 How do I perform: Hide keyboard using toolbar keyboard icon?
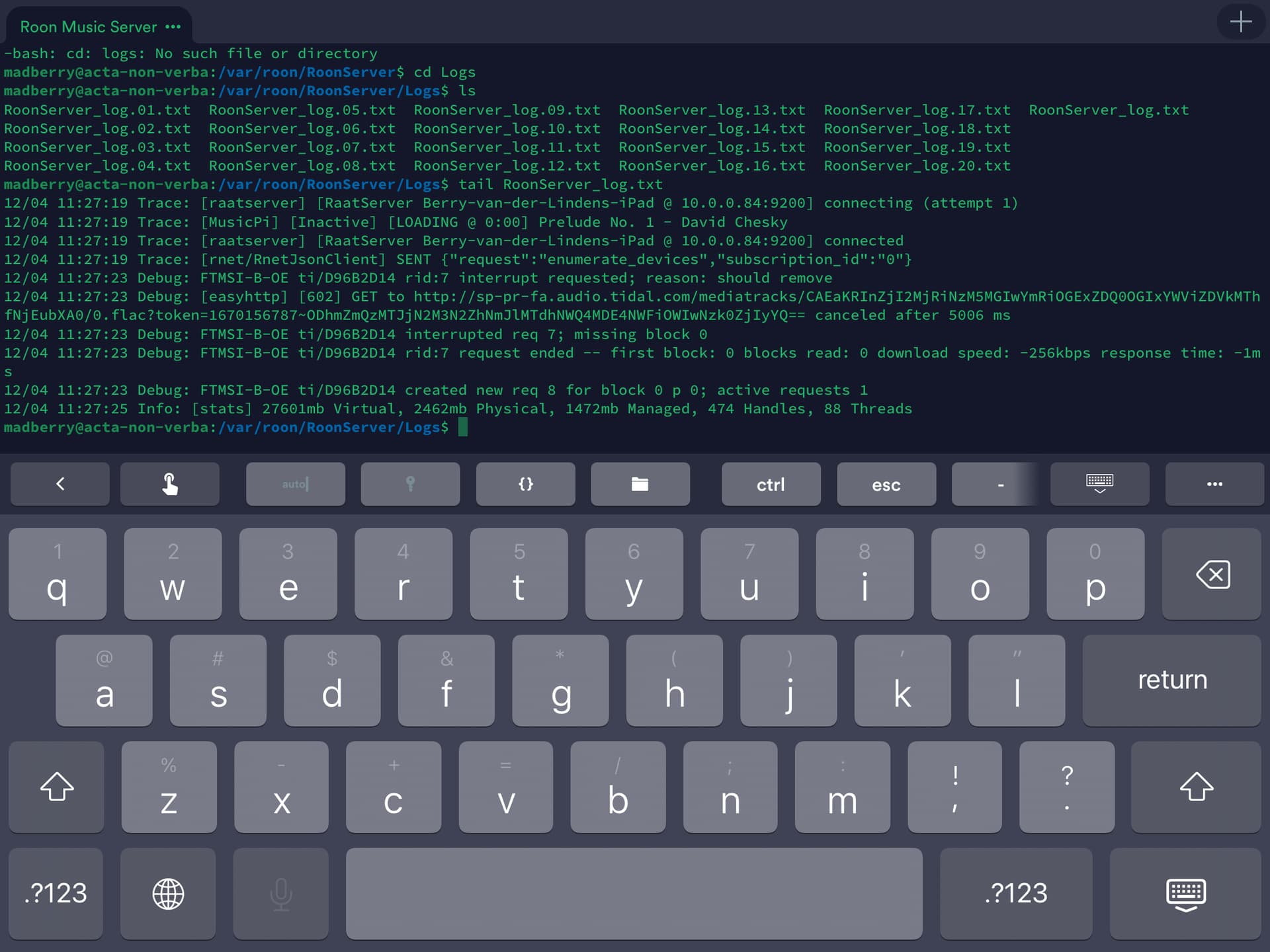[1099, 485]
